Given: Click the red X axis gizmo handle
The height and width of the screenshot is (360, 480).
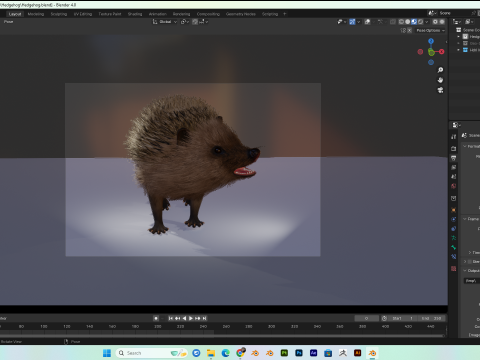Looking at the screenshot, I should [442, 52].
